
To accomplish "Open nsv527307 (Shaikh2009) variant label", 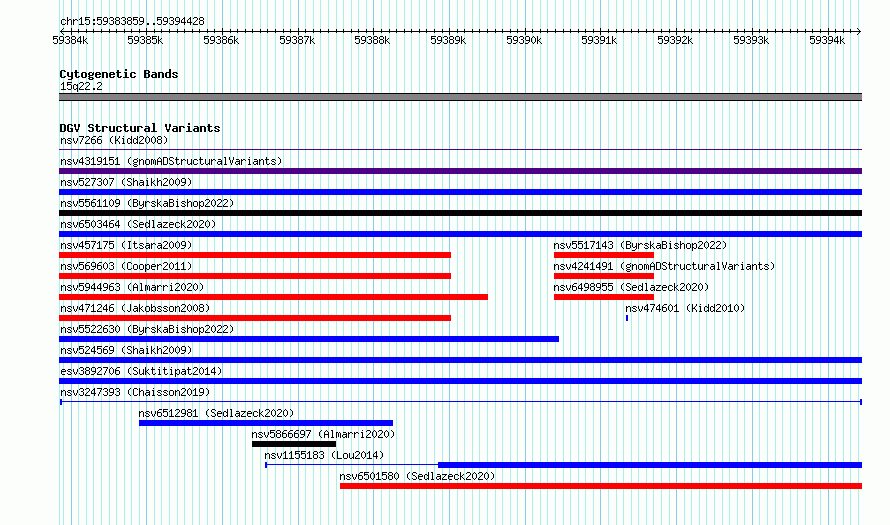I will 126,182.
